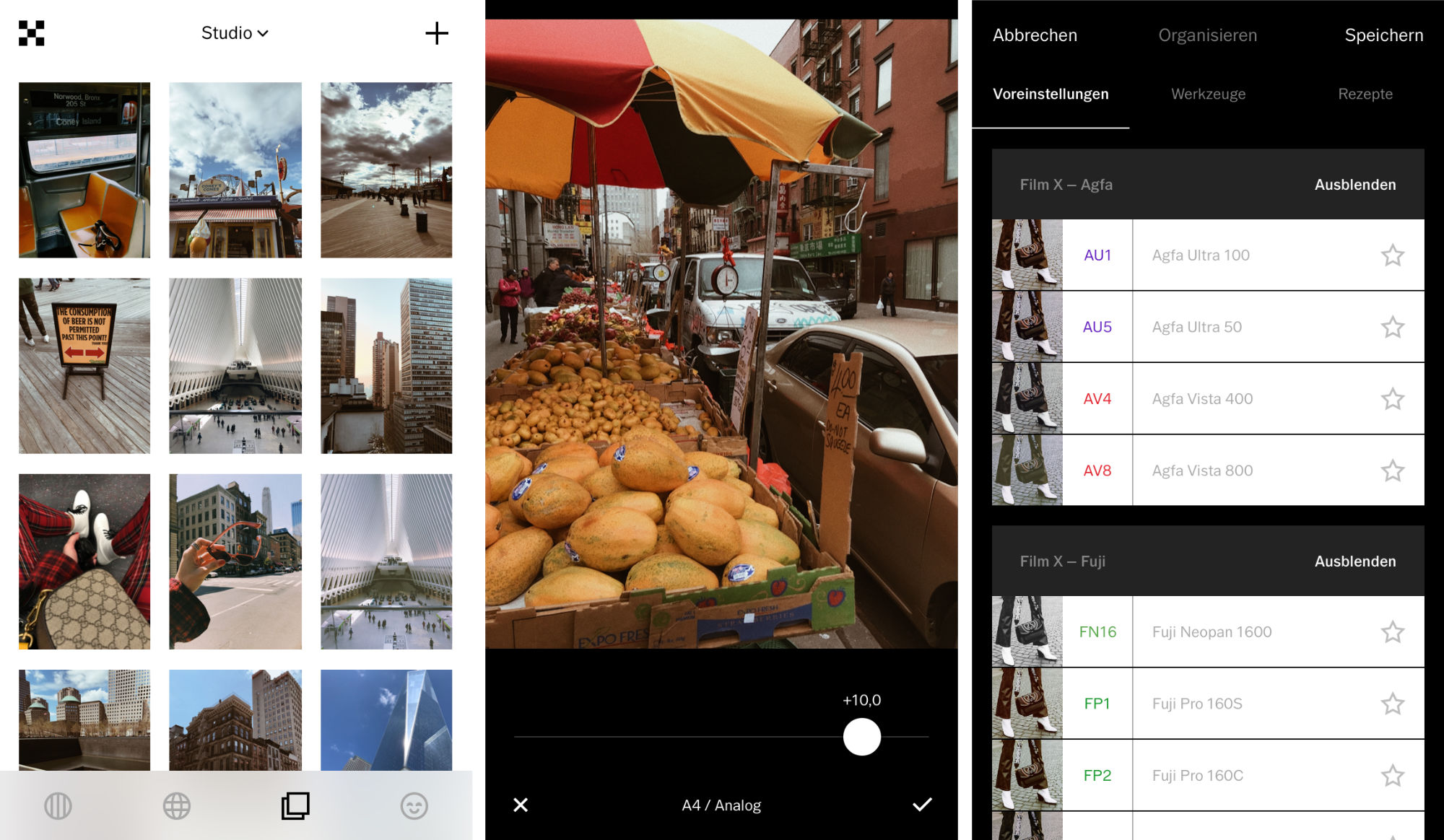Click the Agfa Ultra 50 name
This screenshot has height=840, width=1444.
tap(1197, 327)
